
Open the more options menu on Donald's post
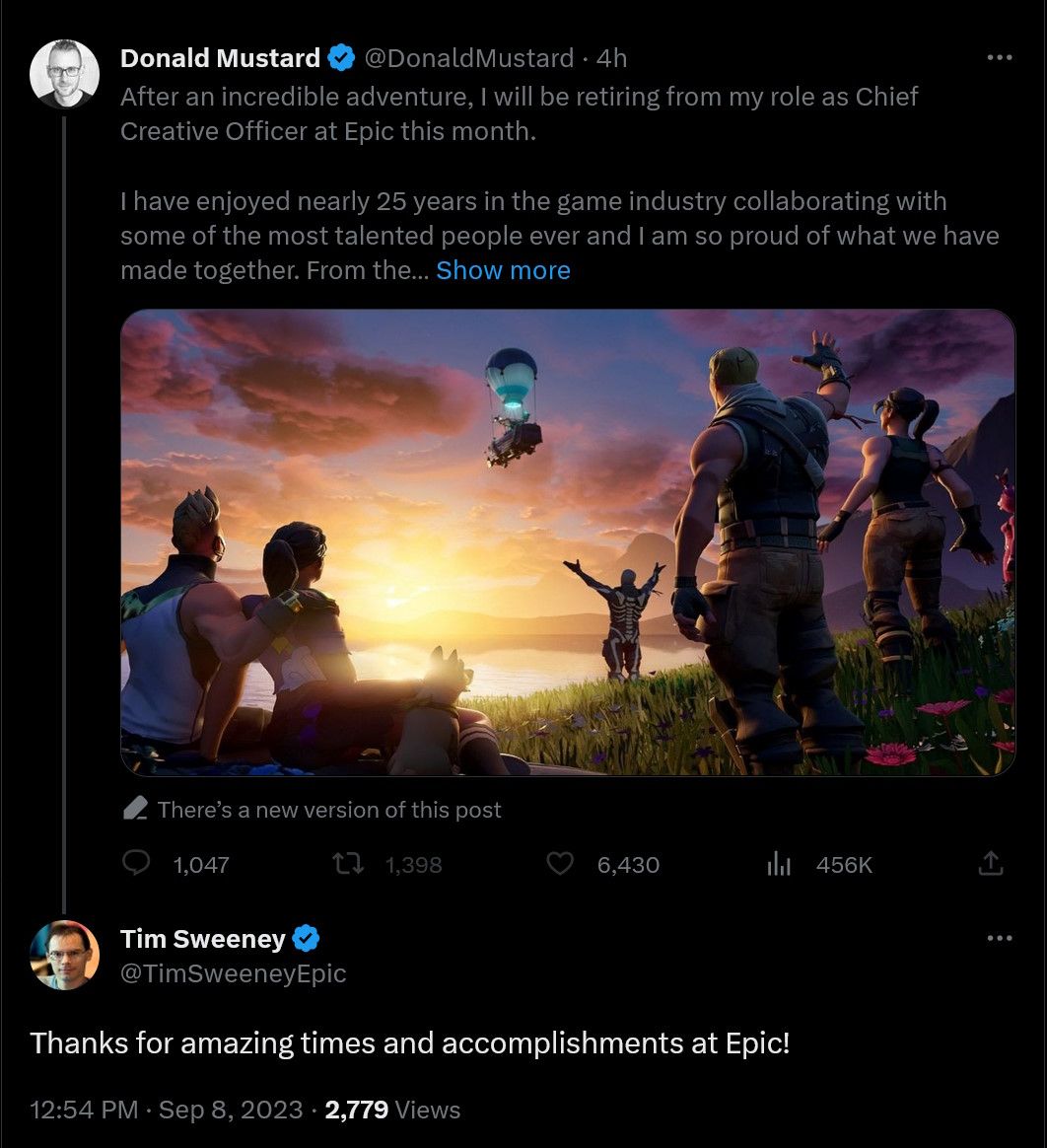coord(1000,58)
